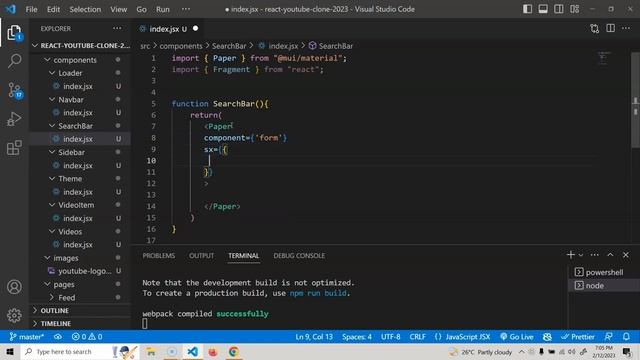Maximize the panel with the up chevron
The image size is (640, 360).
610,255
